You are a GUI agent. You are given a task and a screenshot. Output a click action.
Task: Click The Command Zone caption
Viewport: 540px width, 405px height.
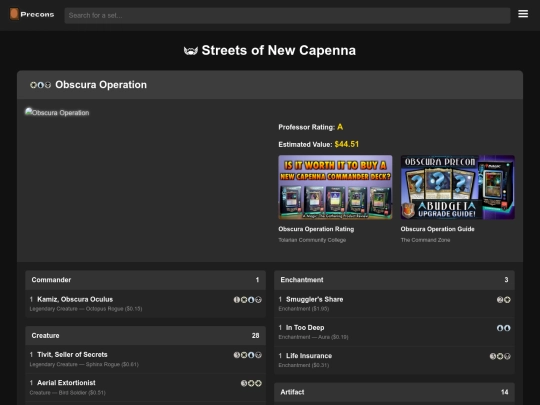(425, 240)
